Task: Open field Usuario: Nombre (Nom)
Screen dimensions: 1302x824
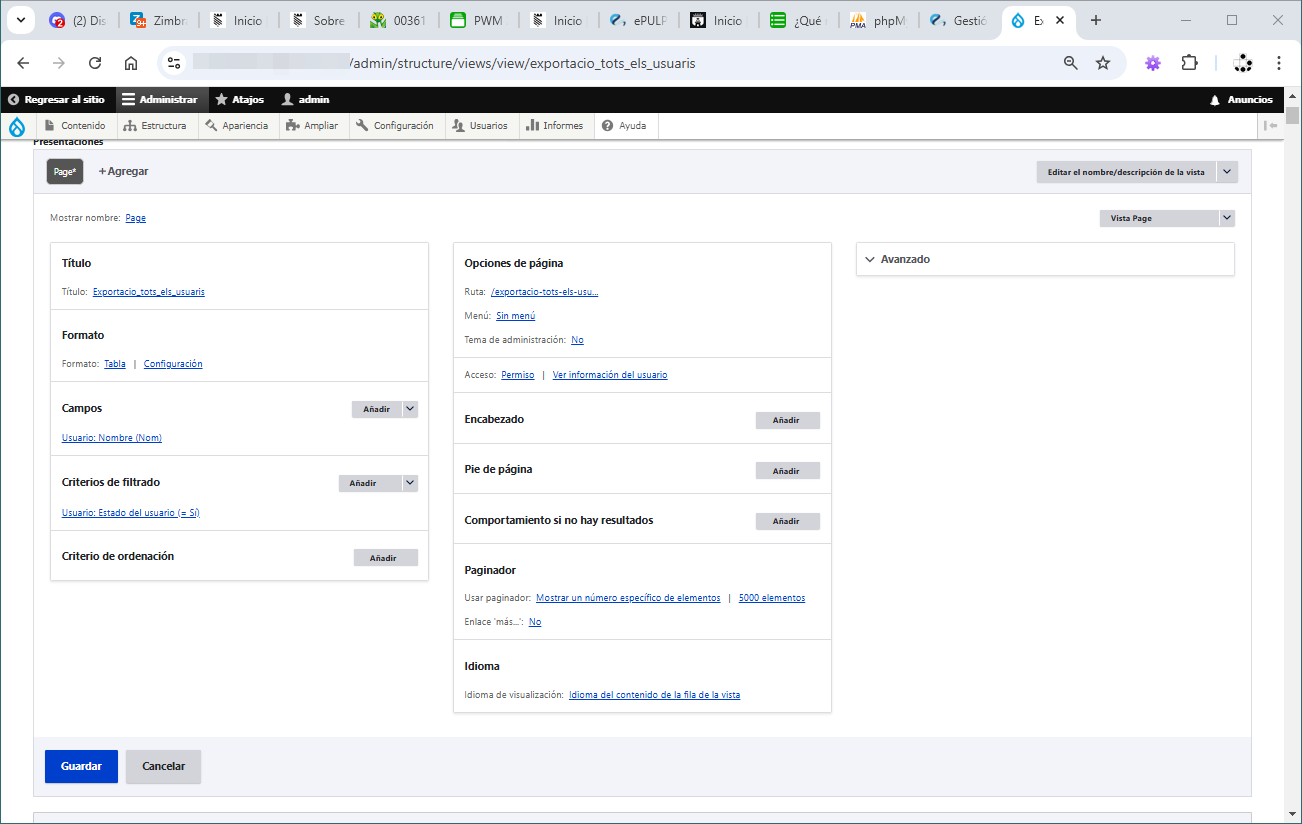Action: [112, 438]
